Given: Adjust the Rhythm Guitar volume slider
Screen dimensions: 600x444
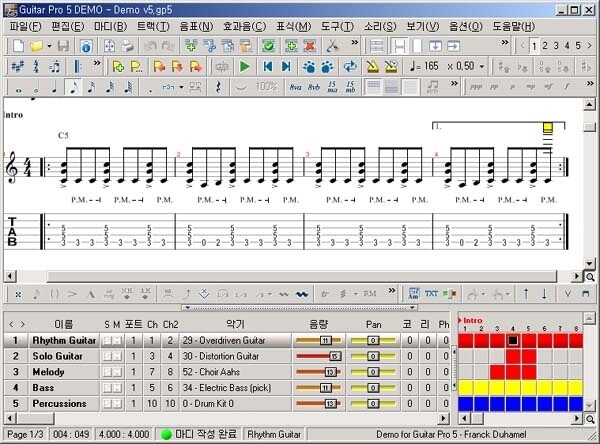Looking at the screenshot, I should [x=318, y=341].
